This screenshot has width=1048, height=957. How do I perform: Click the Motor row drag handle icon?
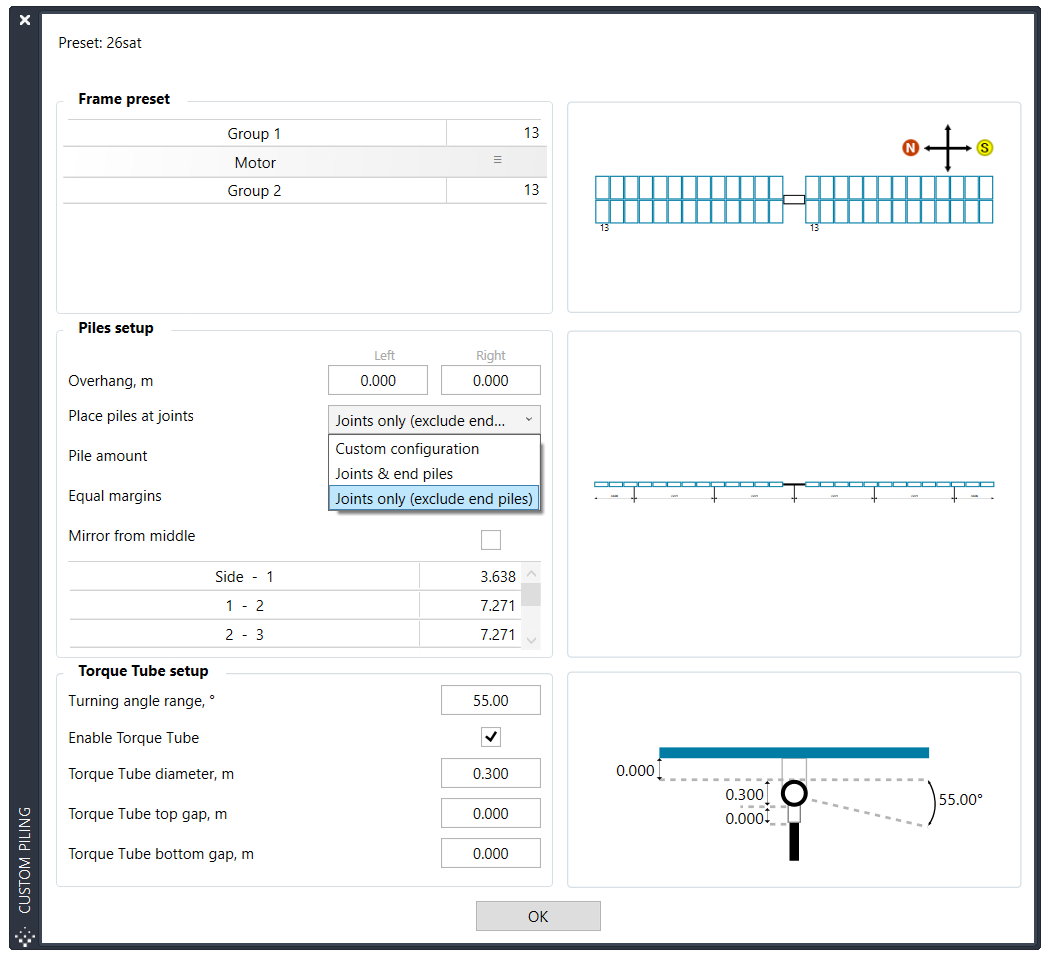[497, 160]
